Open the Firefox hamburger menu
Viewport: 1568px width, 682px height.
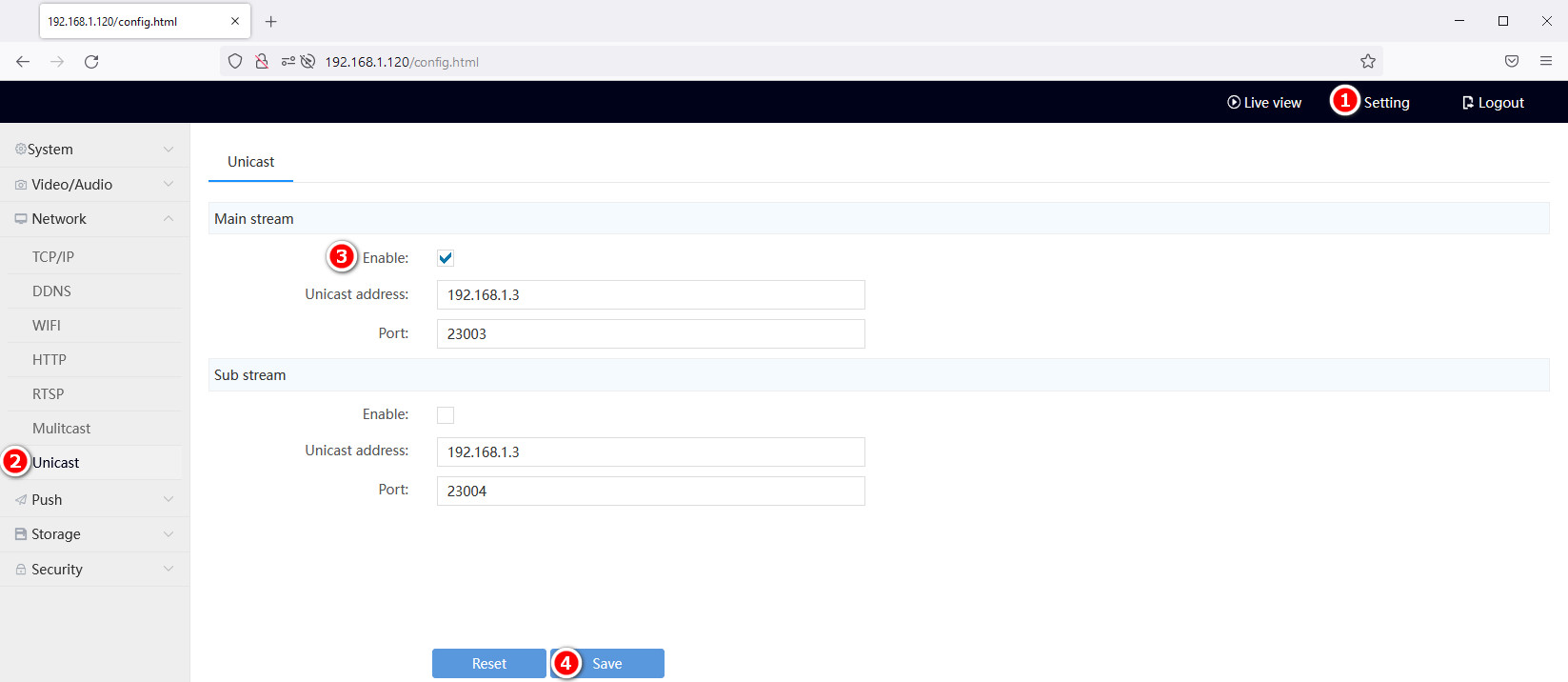[x=1545, y=61]
